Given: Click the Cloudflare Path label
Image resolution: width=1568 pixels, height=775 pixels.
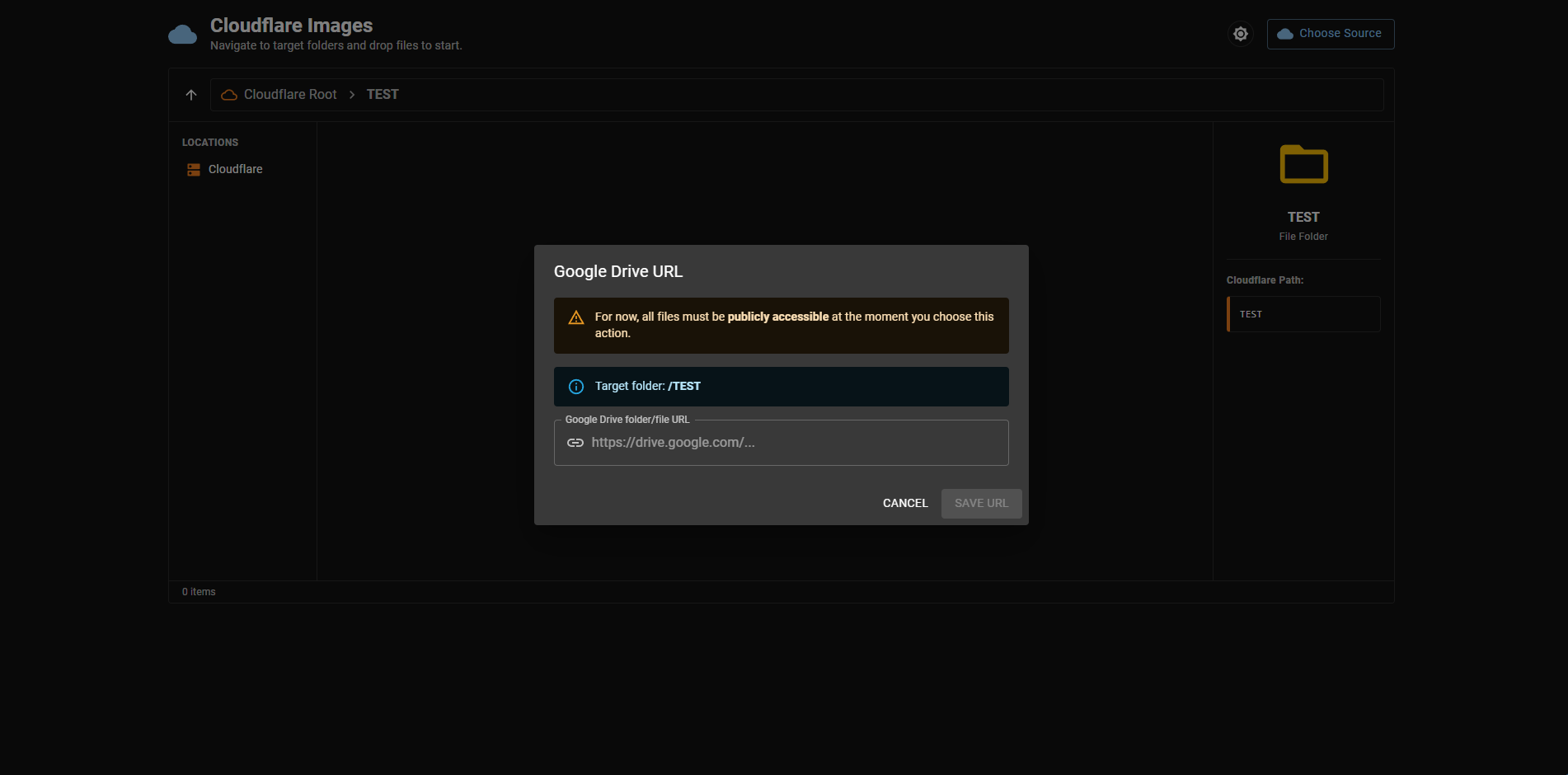Looking at the screenshot, I should click(x=1265, y=280).
